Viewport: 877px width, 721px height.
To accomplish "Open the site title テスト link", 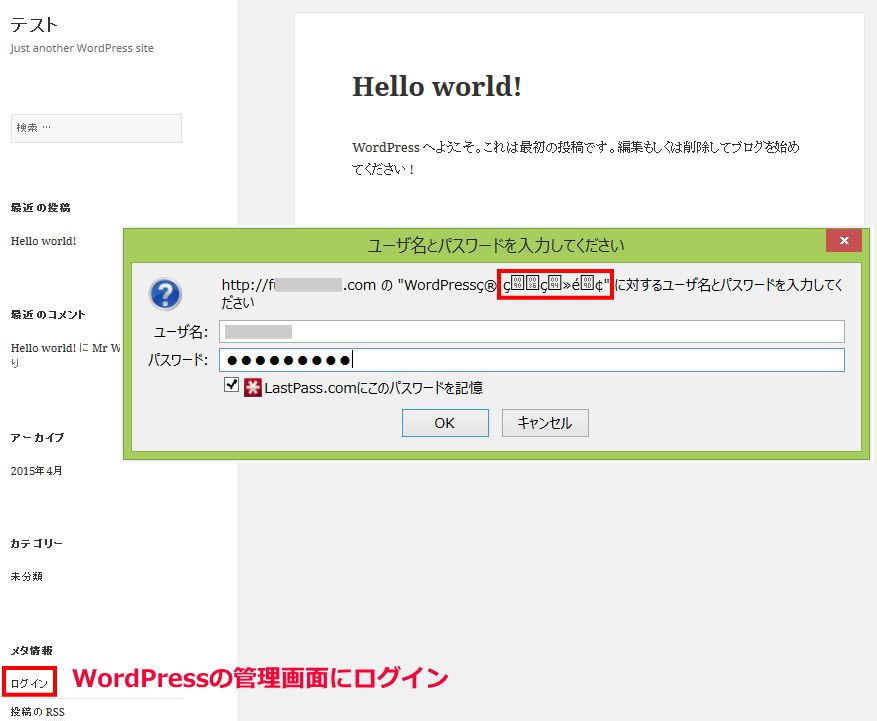I will [34, 25].
